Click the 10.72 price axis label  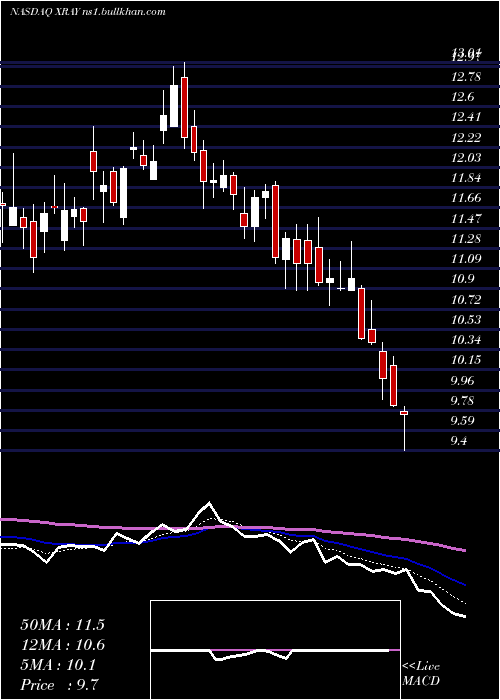[x=466, y=299]
